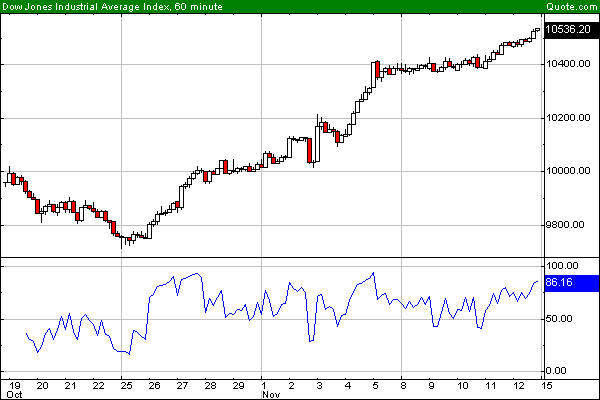Click the 27 date label on the time axis
600x400 pixels.
click(x=182, y=385)
